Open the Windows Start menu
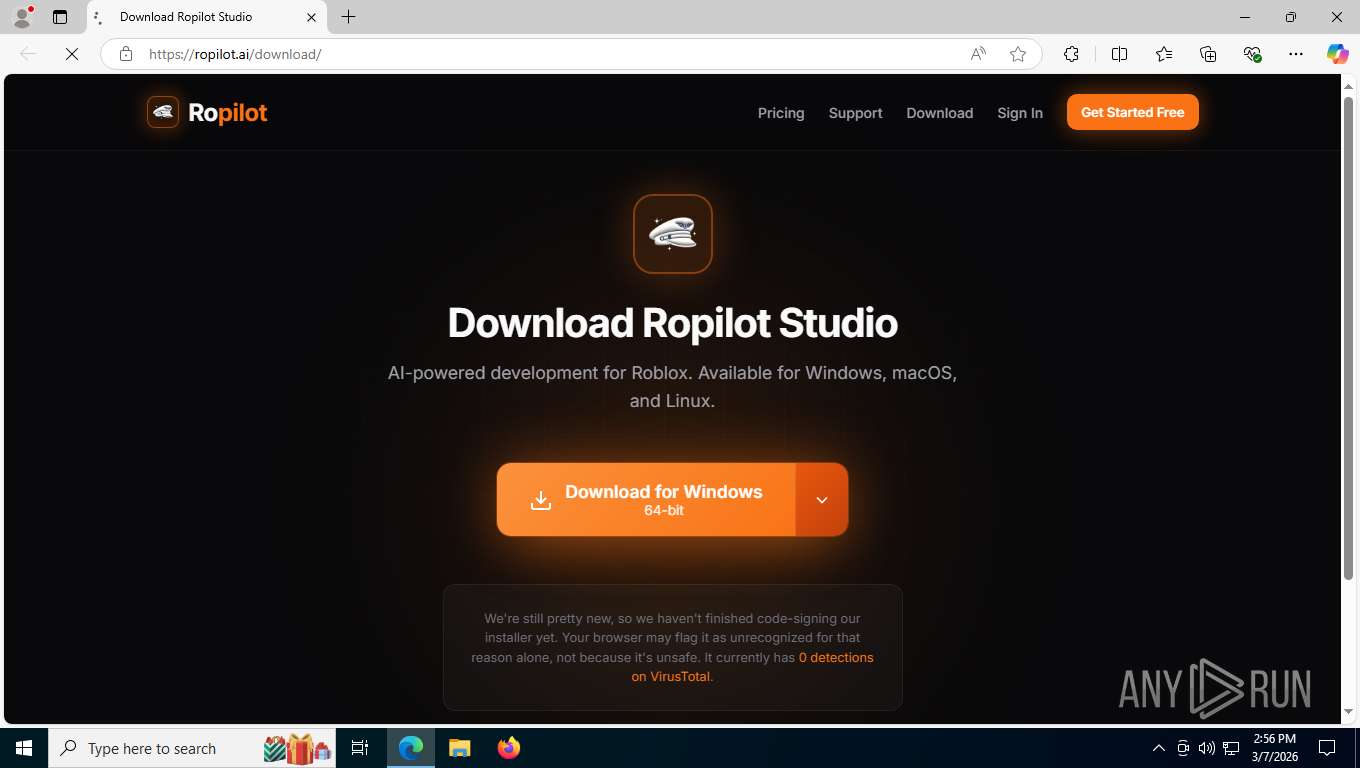The width and height of the screenshot is (1360, 768). [24, 748]
